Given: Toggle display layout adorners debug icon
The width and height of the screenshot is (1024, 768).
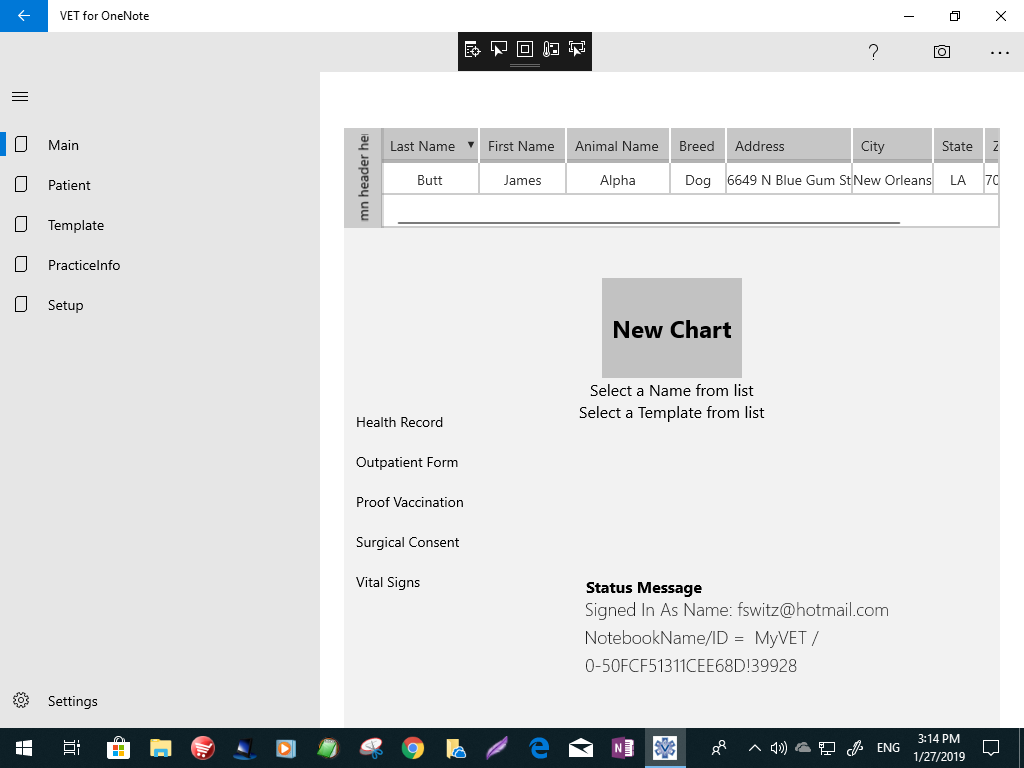Looking at the screenshot, I should click(525, 49).
